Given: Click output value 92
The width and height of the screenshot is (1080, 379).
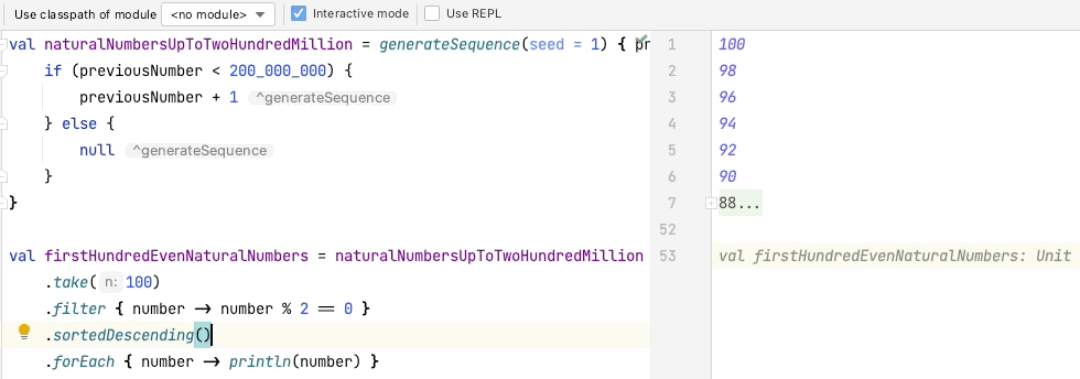Looking at the screenshot, I should point(727,150).
